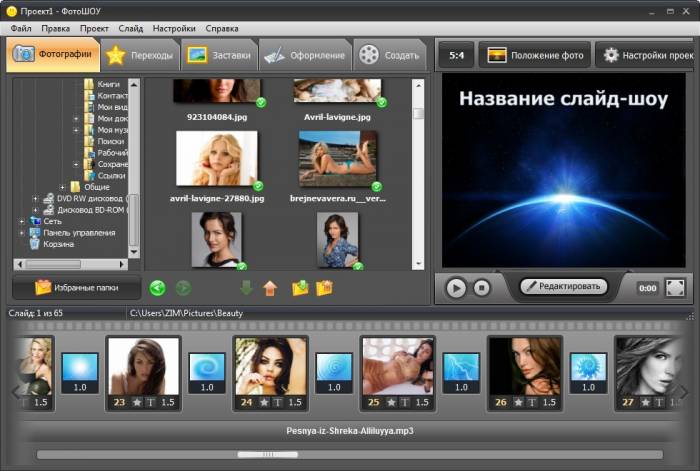Click the T text icon on slide 23

click(151, 402)
